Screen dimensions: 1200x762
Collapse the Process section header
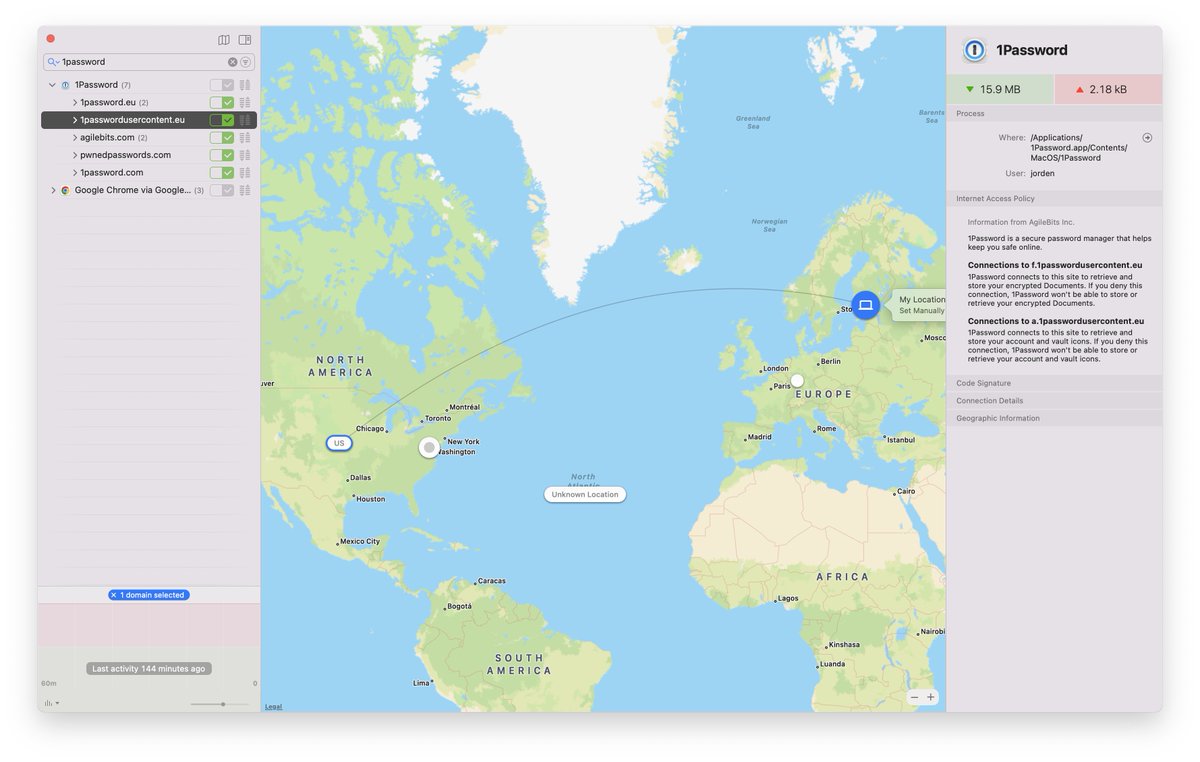click(1054, 113)
